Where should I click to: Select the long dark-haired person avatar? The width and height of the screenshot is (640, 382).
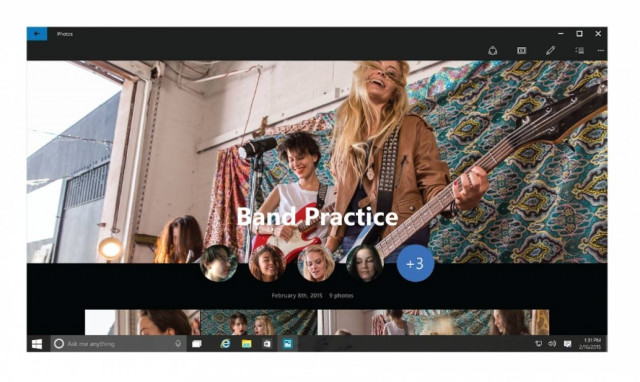pos(364,263)
